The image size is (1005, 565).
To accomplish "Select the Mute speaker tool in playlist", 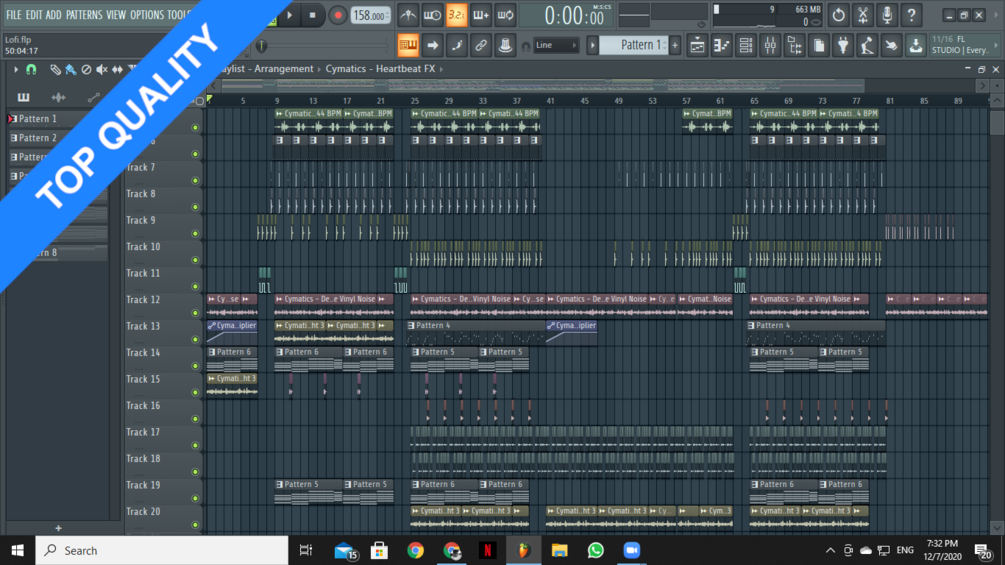I will (x=101, y=69).
